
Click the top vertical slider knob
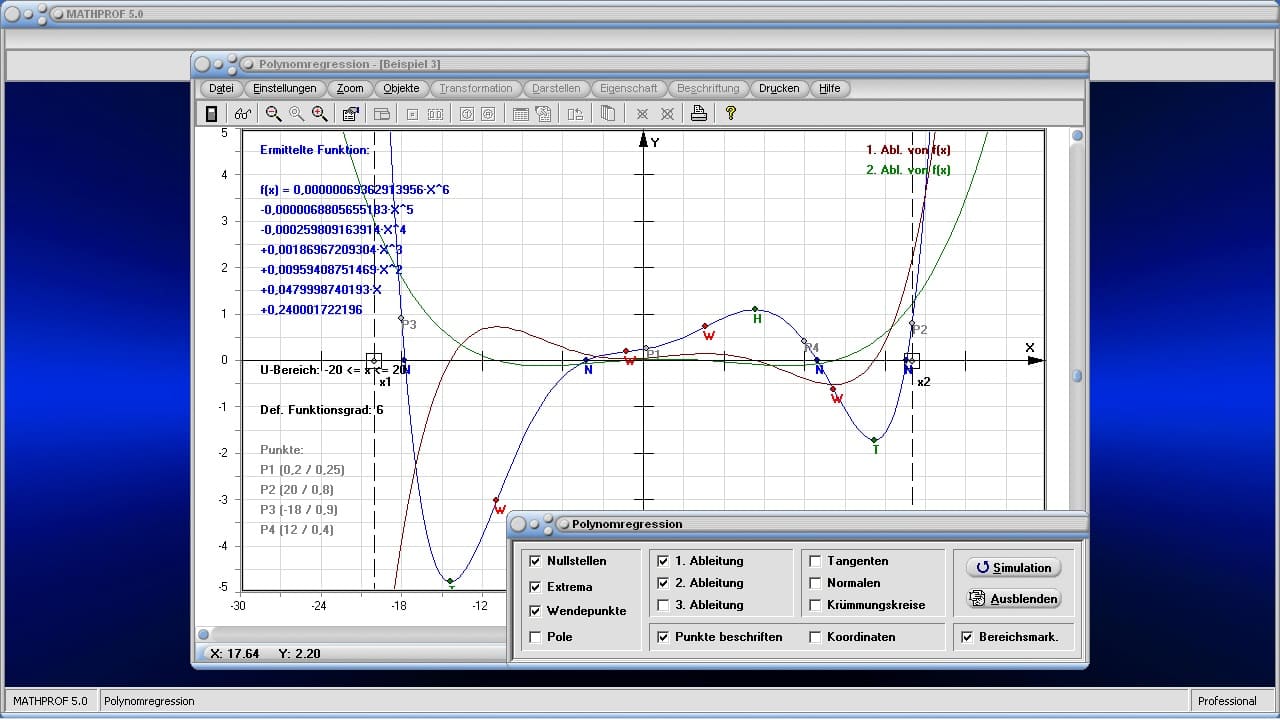pyautogui.click(x=1077, y=136)
